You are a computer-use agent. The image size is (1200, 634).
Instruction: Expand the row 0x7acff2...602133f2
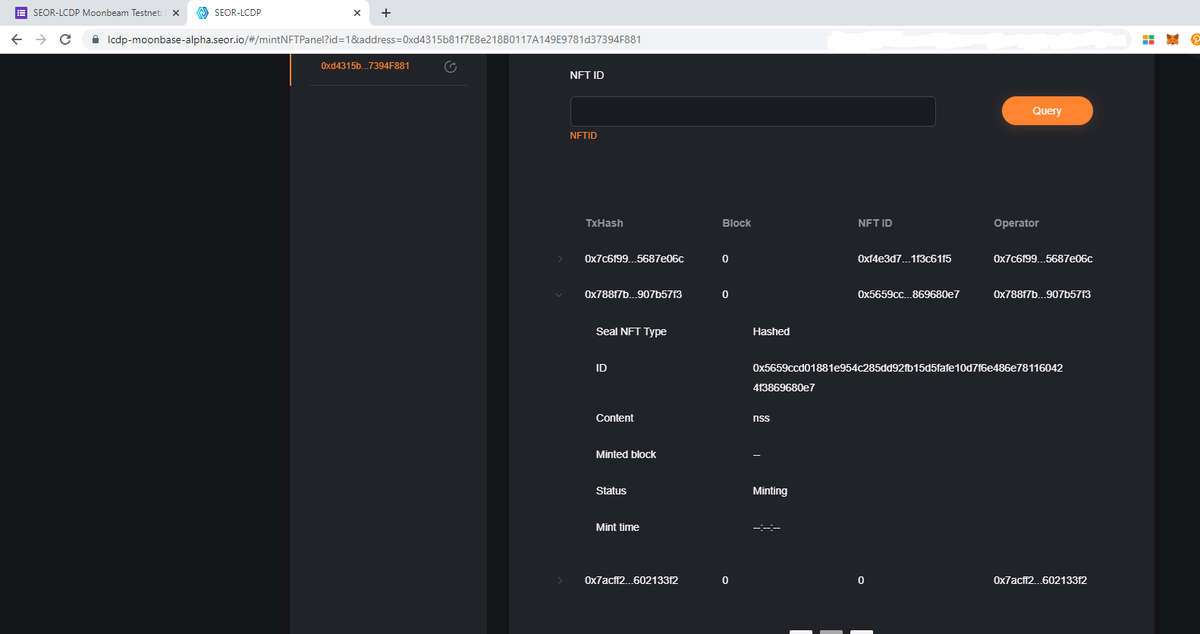pyautogui.click(x=561, y=580)
